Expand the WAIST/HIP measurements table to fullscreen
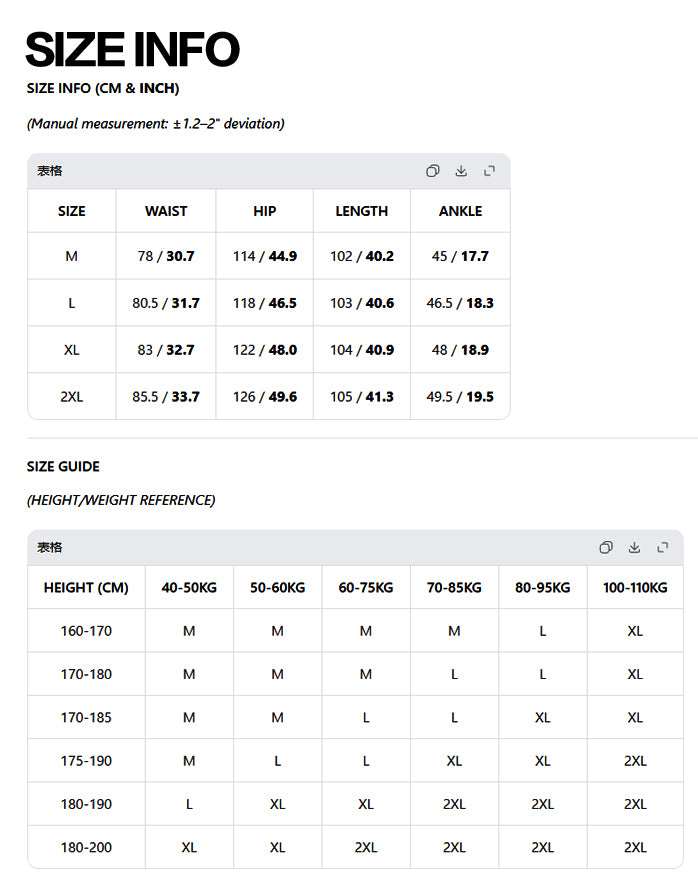 click(489, 171)
